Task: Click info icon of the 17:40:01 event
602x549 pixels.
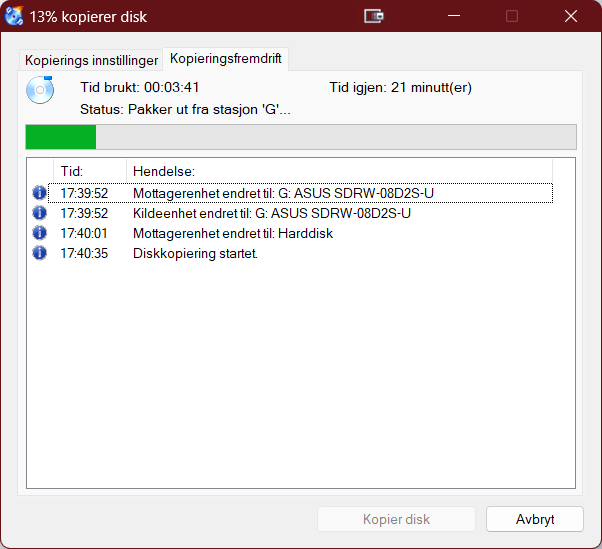Action: click(x=39, y=233)
